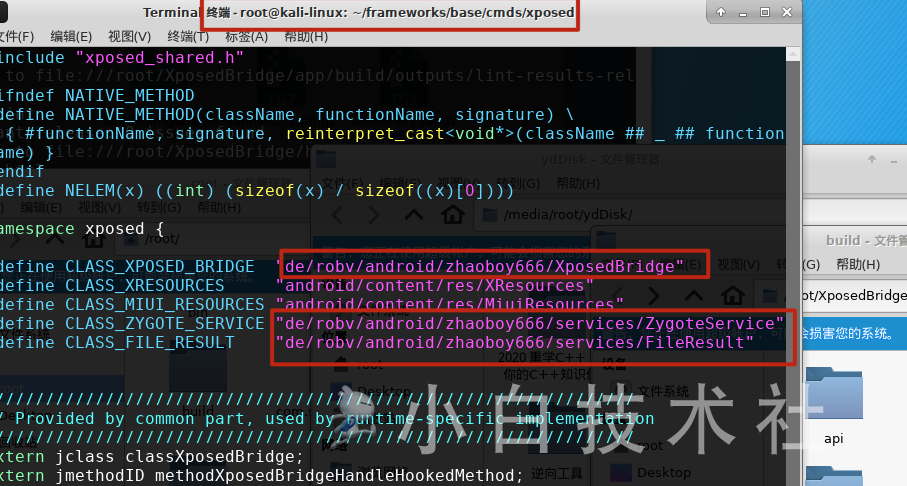
Task: Click the android/content/res/XResources string
Action: [434, 285]
